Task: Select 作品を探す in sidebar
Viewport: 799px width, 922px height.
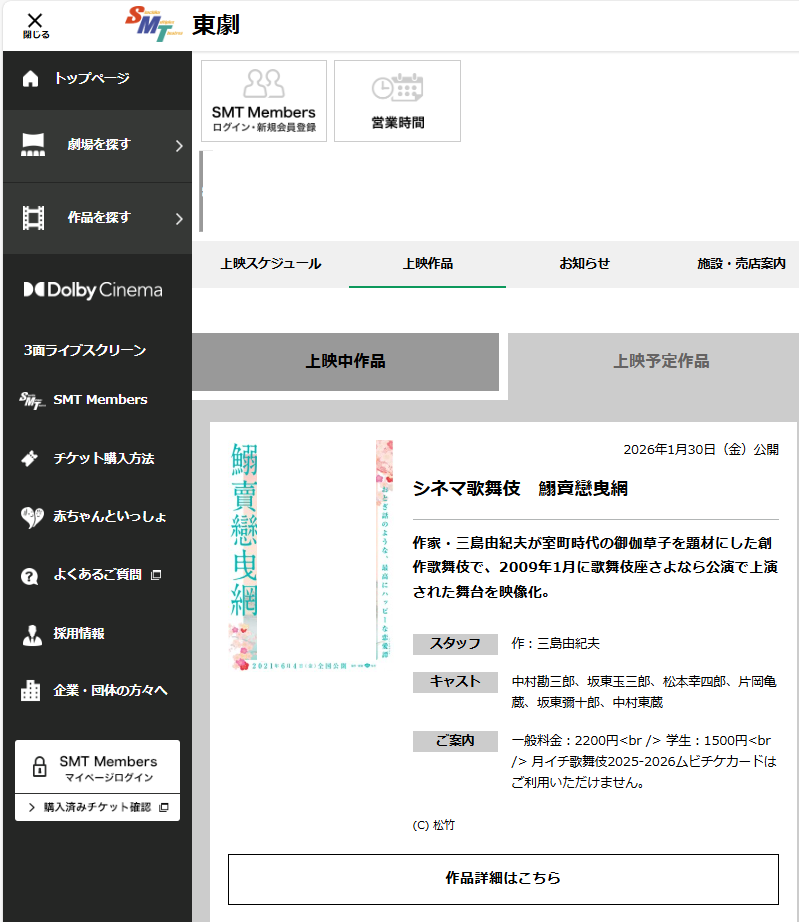Action: pyautogui.click(x=99, y=218)
